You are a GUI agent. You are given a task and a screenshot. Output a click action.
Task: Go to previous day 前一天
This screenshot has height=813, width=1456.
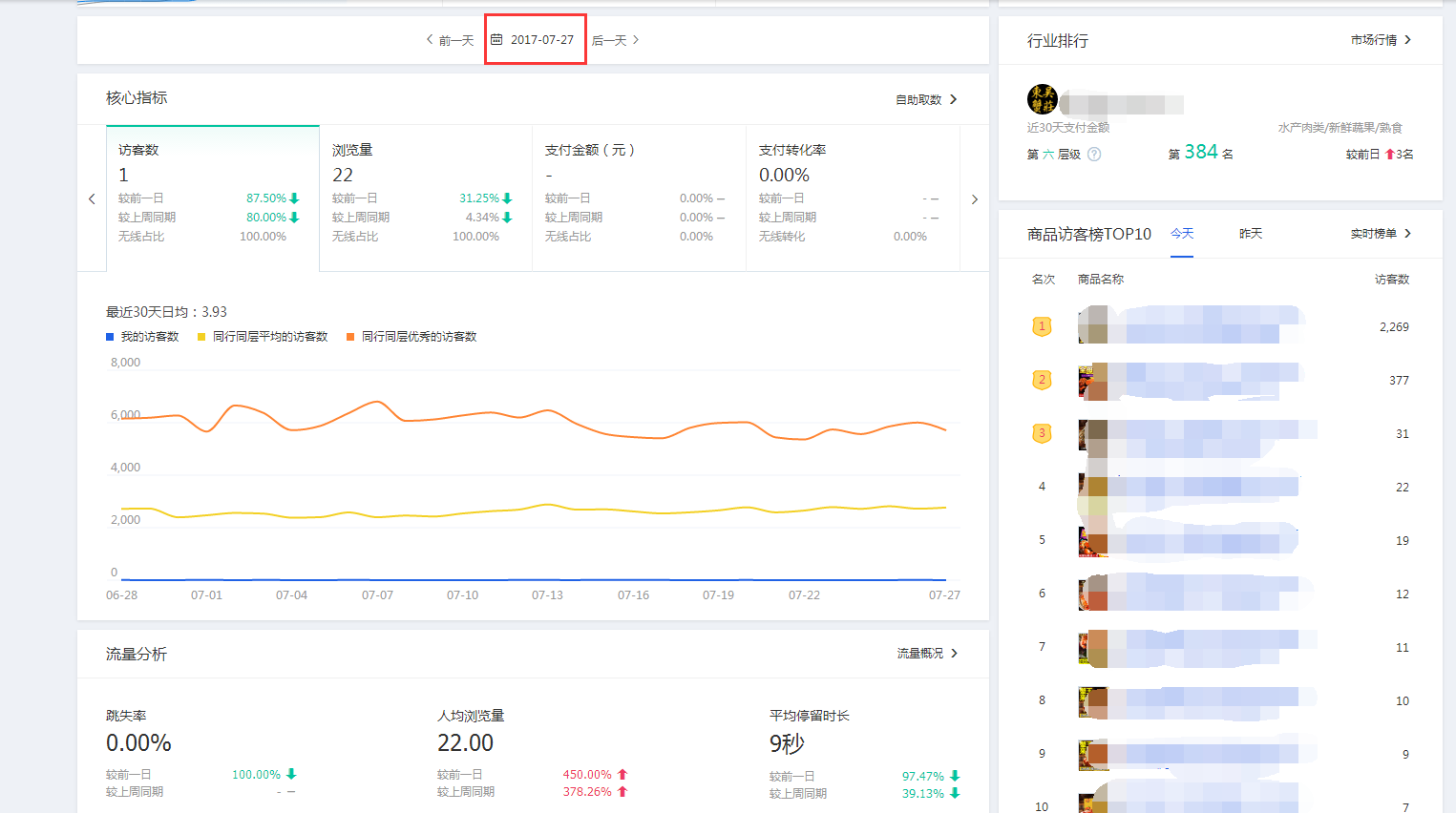[450, 40]
